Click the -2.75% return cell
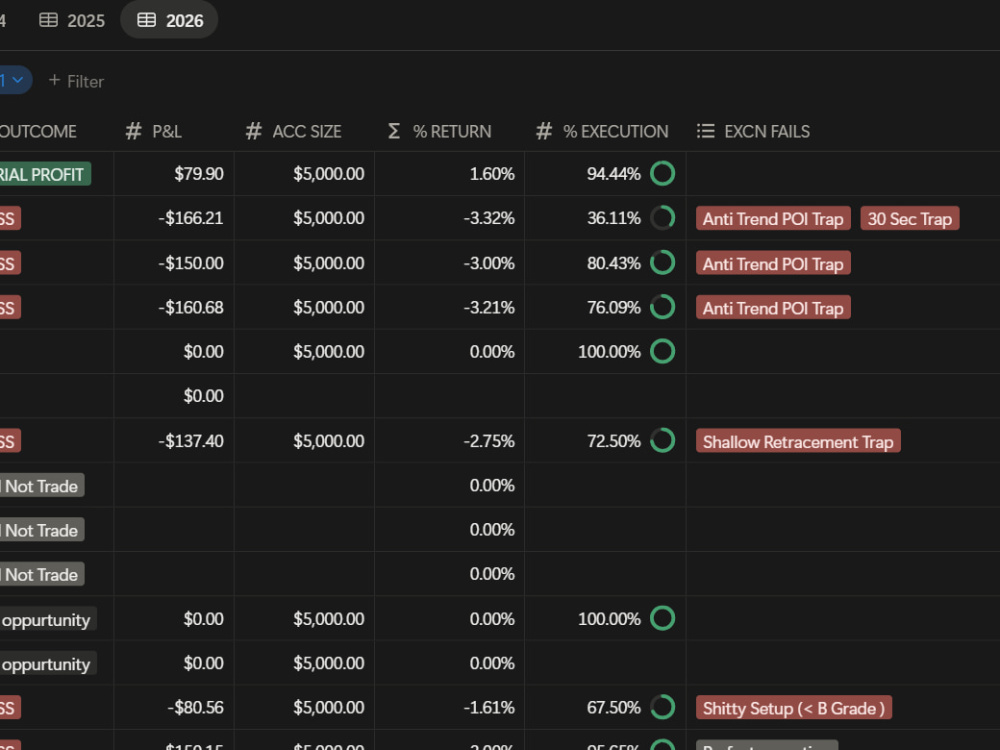The height and width of the screenshot is (750, 1000). [x=450, y=441]
